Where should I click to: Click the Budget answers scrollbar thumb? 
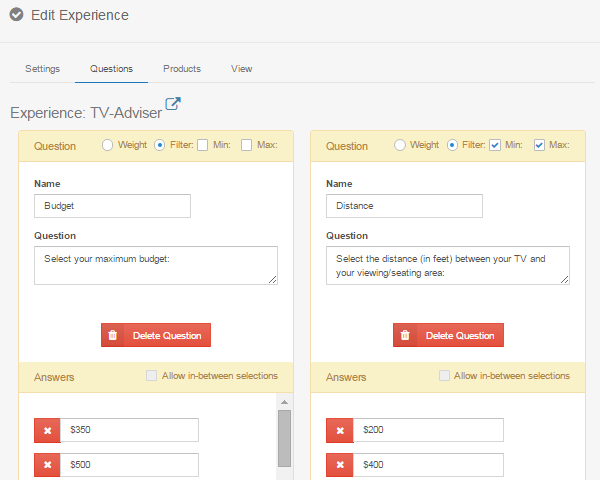click(x=284, y=439)
